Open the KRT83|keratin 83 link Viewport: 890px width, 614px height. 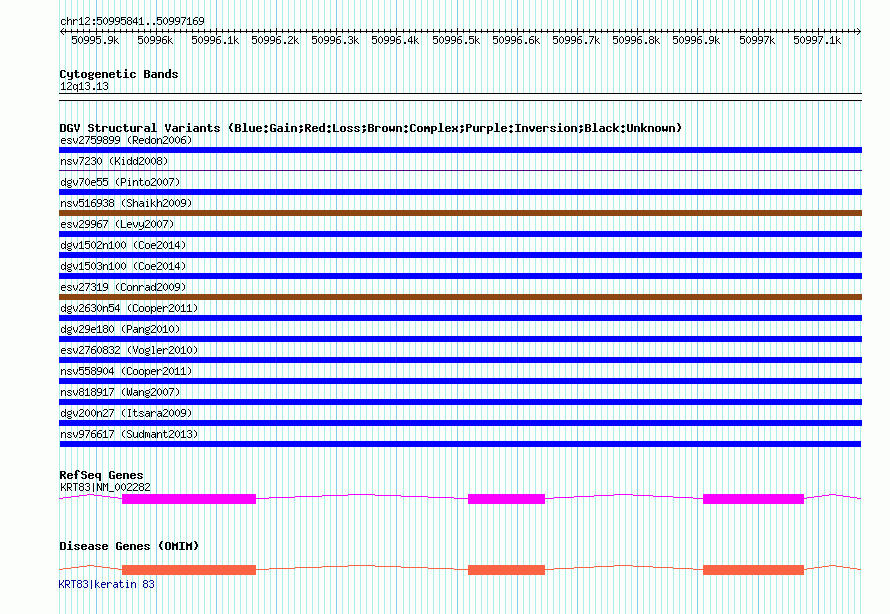[107, 584]
